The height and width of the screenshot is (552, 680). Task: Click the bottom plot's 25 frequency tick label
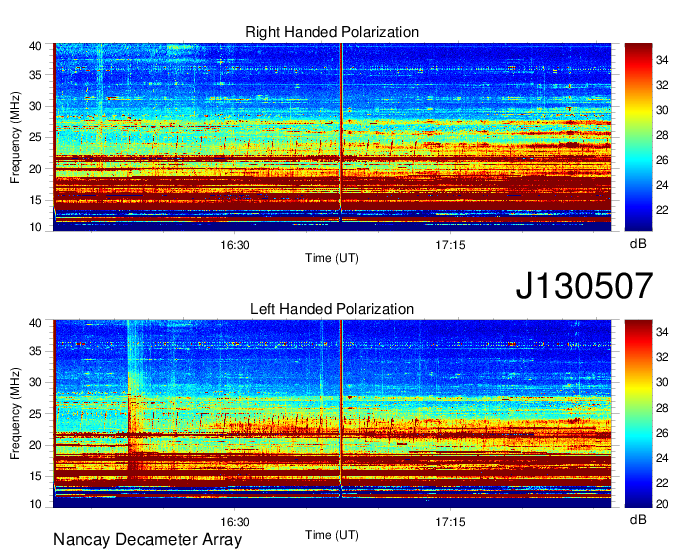[35, 414]
